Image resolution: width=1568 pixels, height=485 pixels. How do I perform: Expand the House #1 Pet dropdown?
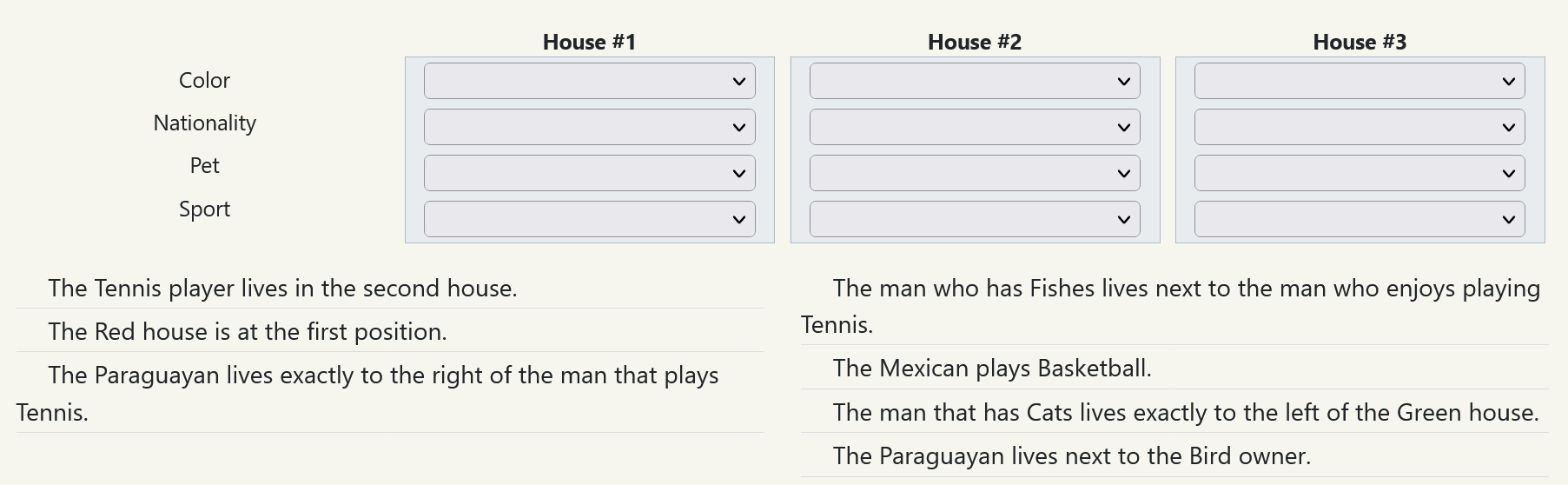click(589, 173)
